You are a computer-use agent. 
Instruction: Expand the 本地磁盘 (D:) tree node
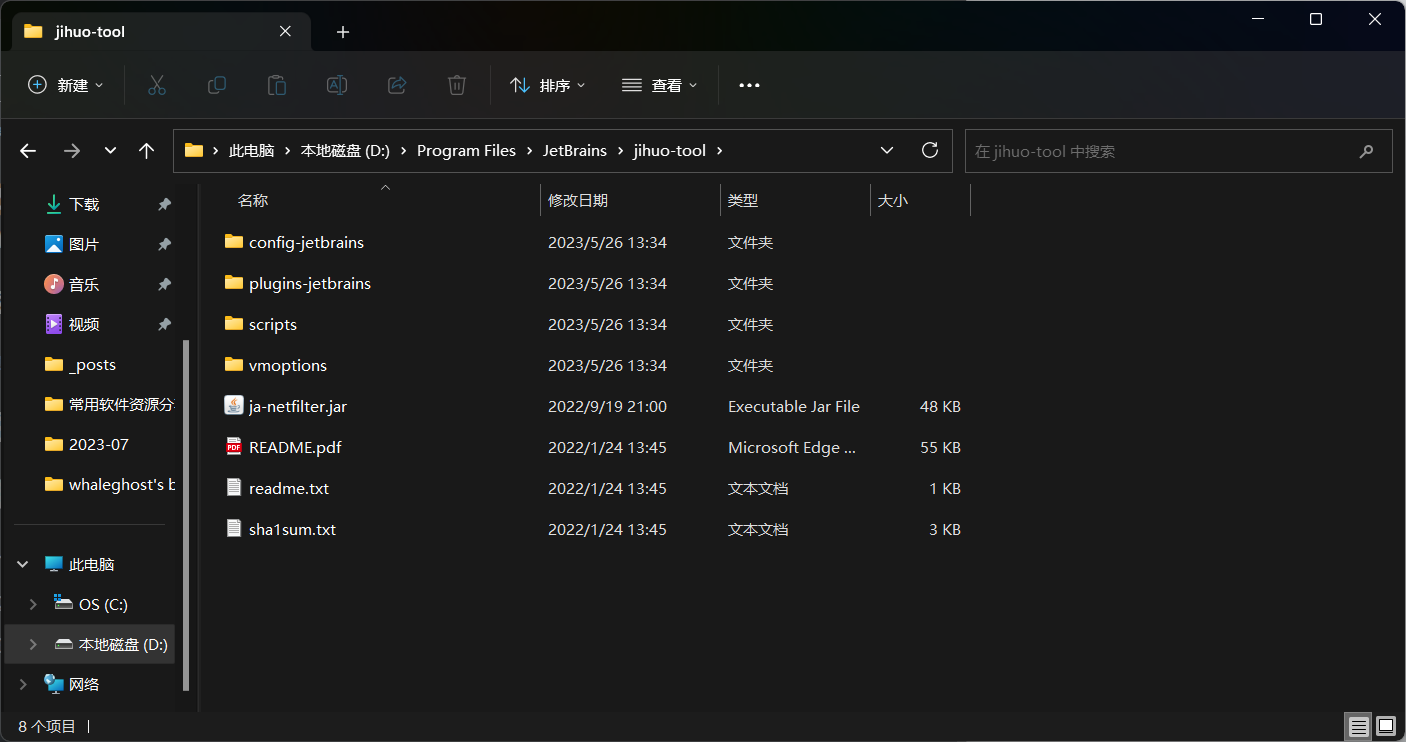click(33, 644)
